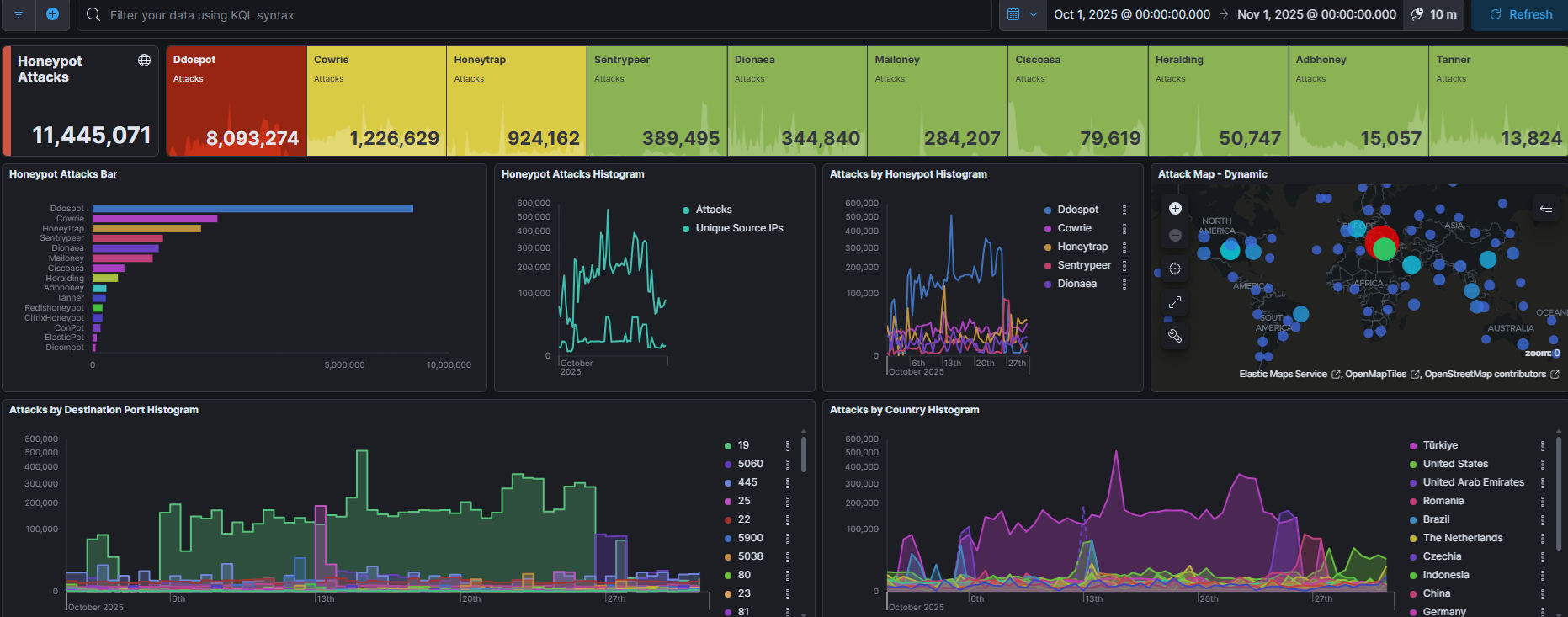Select the Ddospot attacks metric tile
The height and width of the screenshot is (617, 1568).
tap(236, 101)
